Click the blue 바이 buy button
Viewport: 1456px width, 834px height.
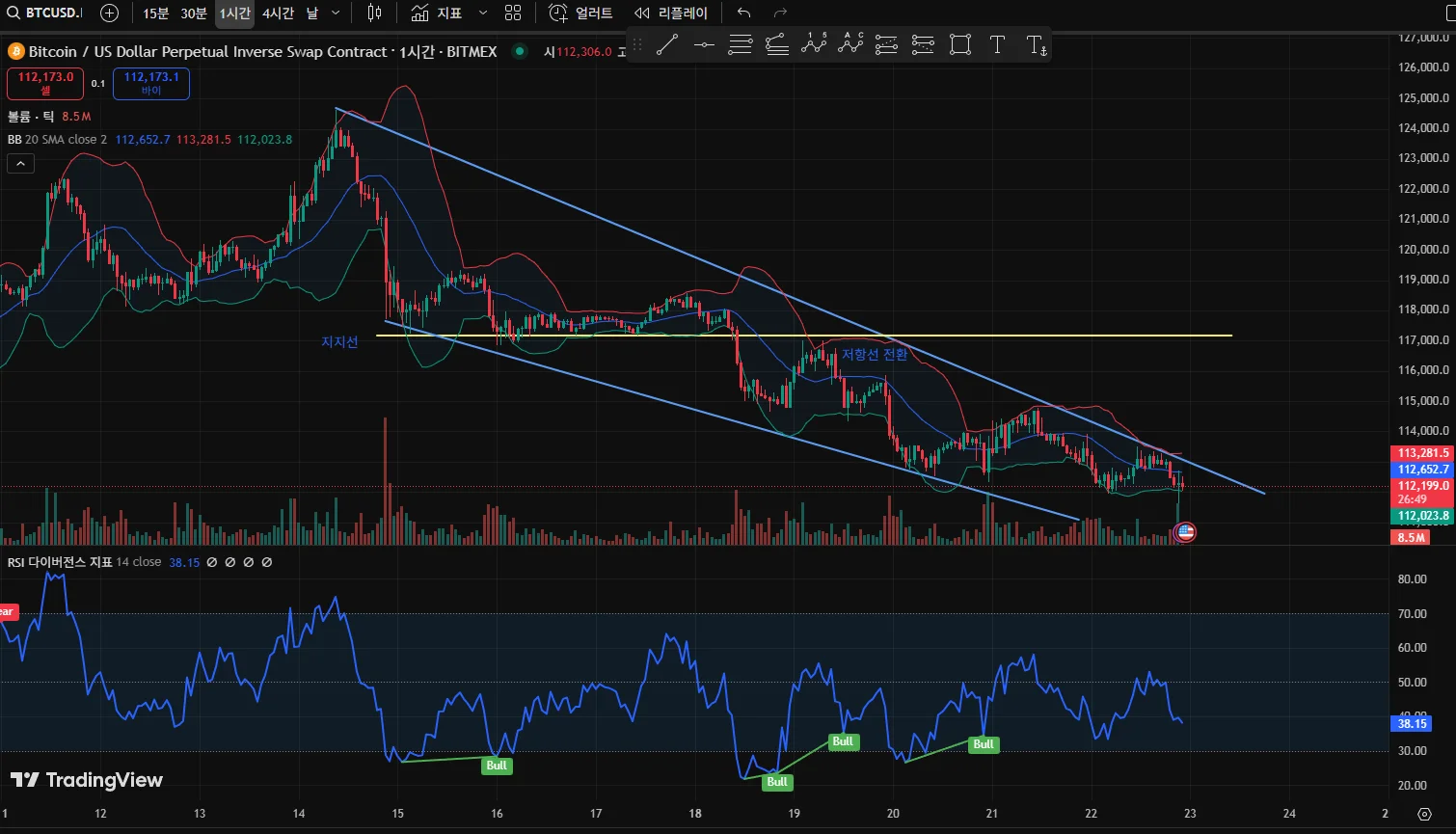(x=151, y=84)
